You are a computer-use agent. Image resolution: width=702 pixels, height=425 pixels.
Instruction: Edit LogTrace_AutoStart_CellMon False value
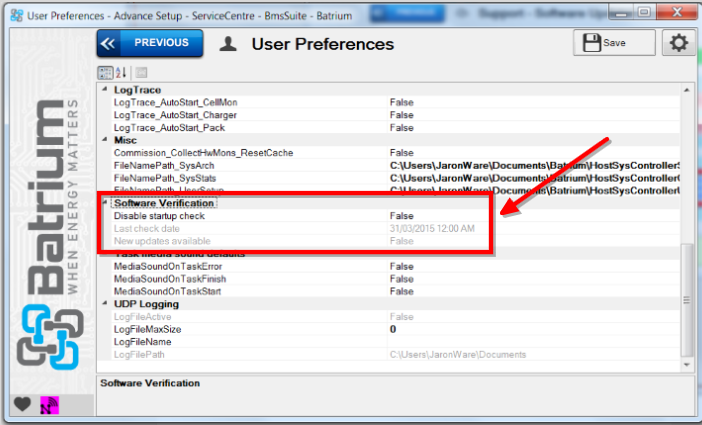533,102
